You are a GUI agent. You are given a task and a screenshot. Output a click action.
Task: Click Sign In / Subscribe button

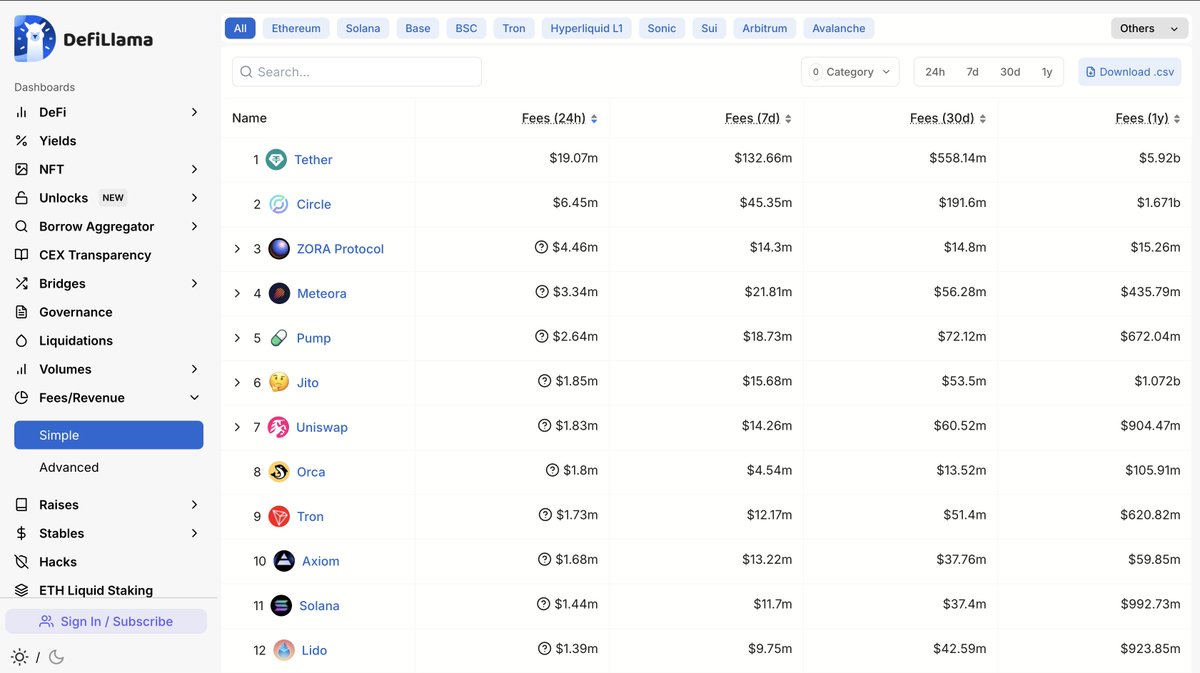pyautogui.click(x=106, y=621)
